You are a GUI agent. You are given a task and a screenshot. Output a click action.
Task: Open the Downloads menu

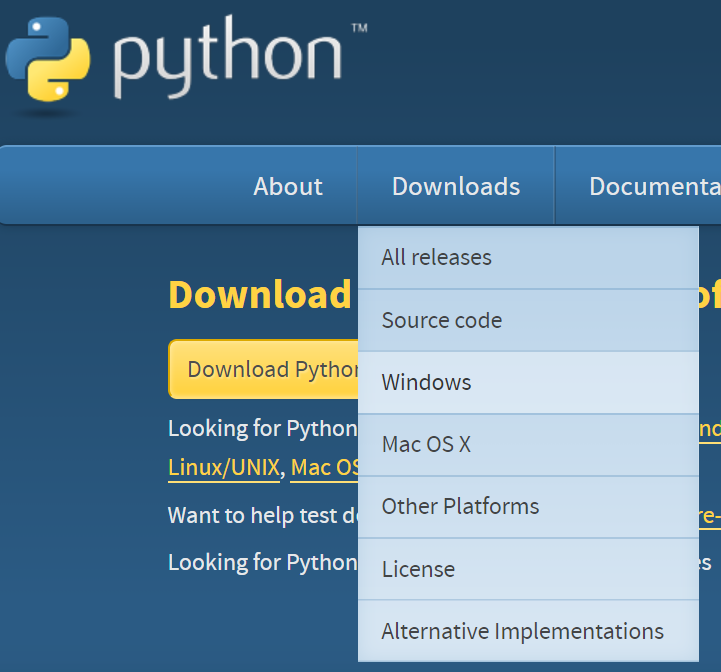(456, 186)
